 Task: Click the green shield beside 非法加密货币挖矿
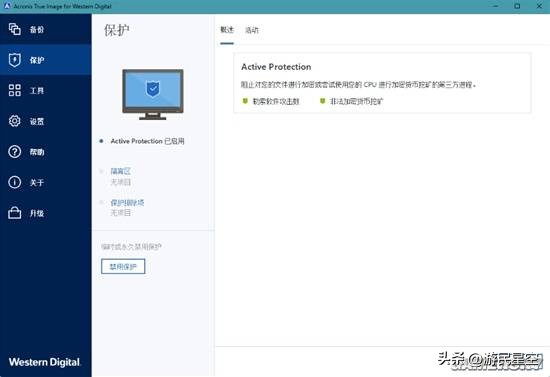coord(322,101)
